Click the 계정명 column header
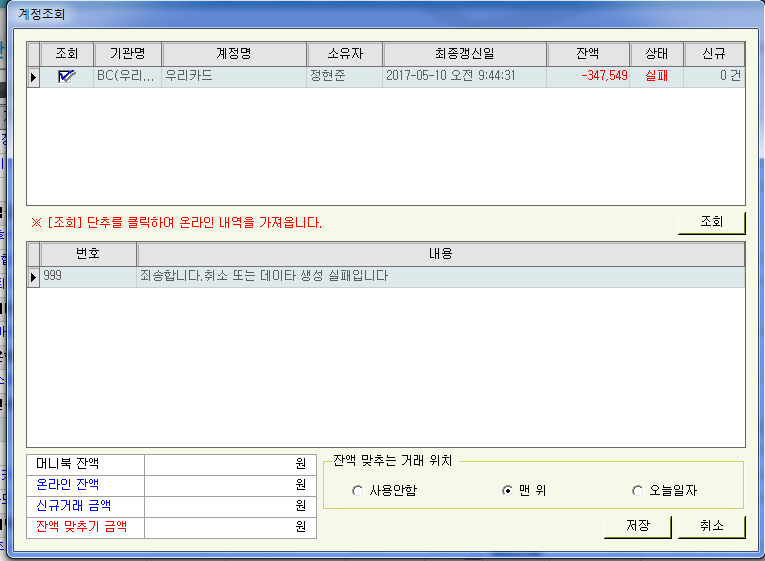765x561 pixels. 234,54
